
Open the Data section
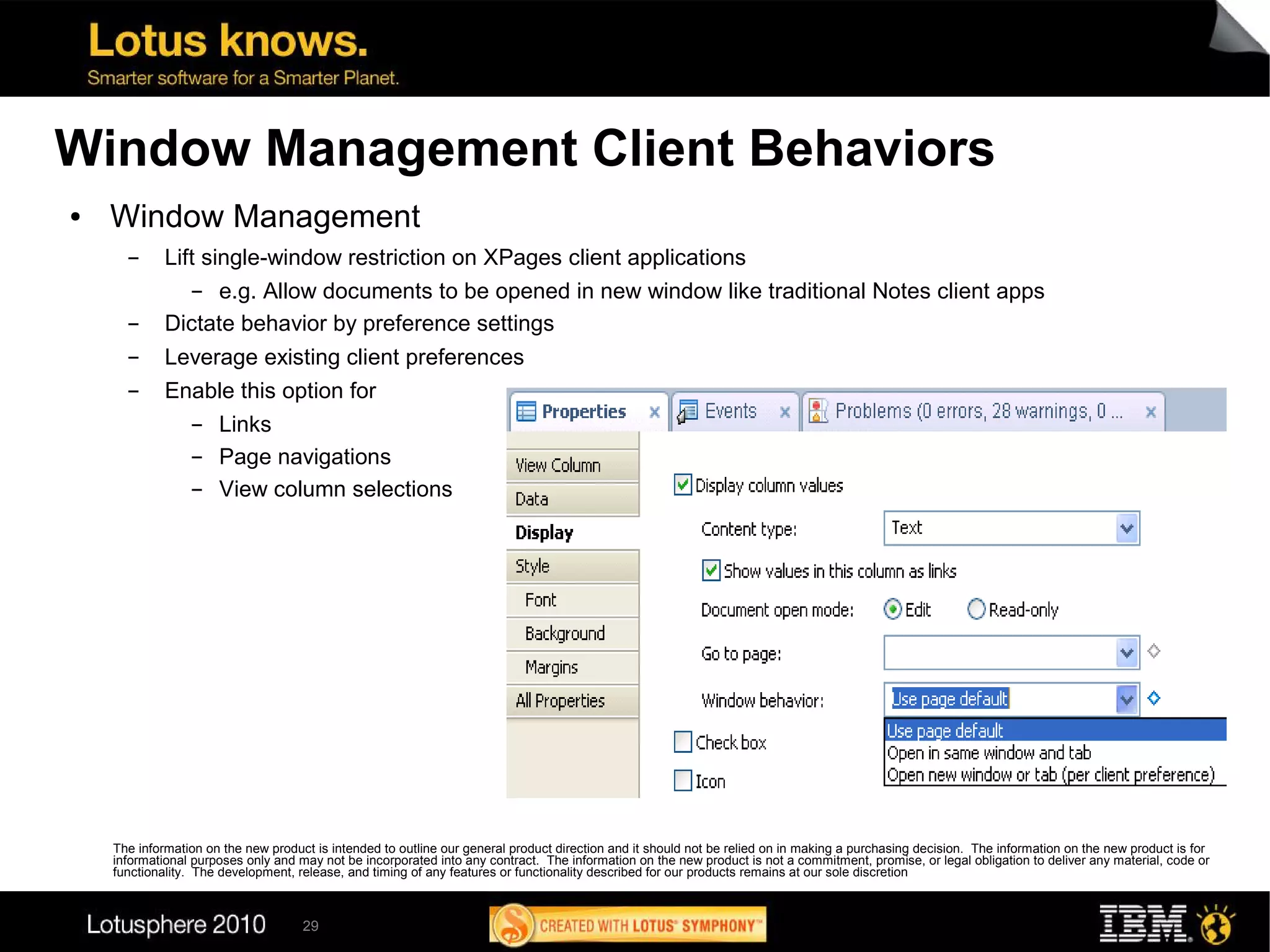point(572,499)
